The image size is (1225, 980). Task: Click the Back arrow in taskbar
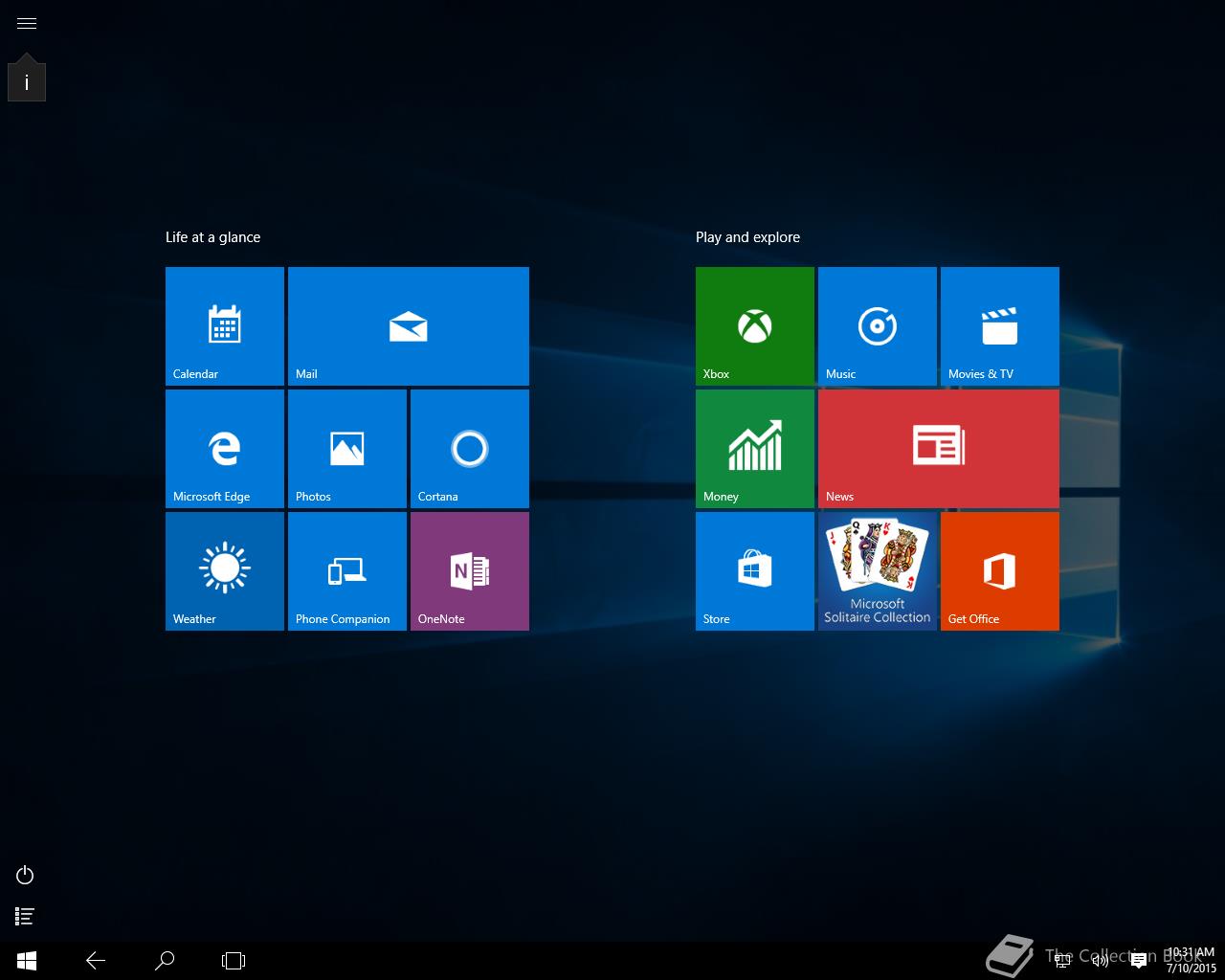[x=96, y=961]
